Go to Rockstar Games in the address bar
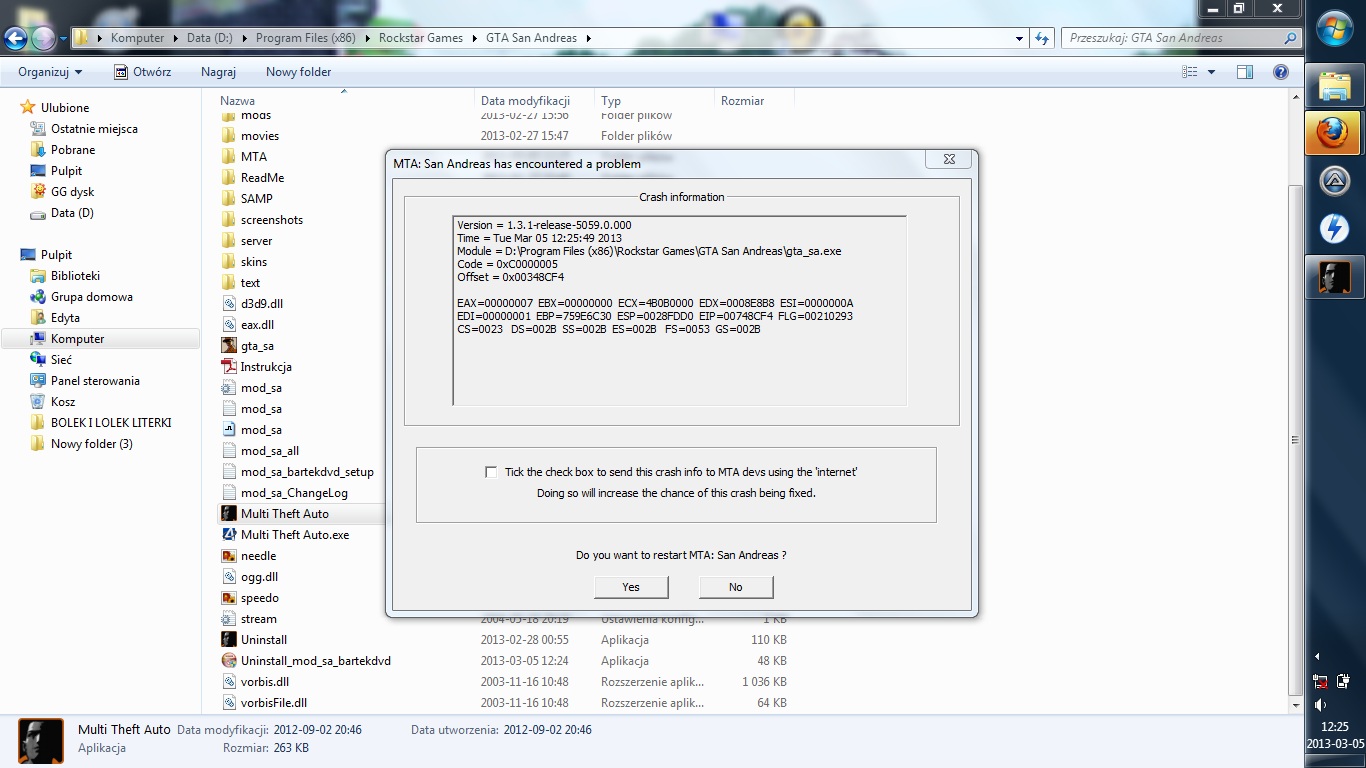This screenshot has height=768, width=1366. 420,38
